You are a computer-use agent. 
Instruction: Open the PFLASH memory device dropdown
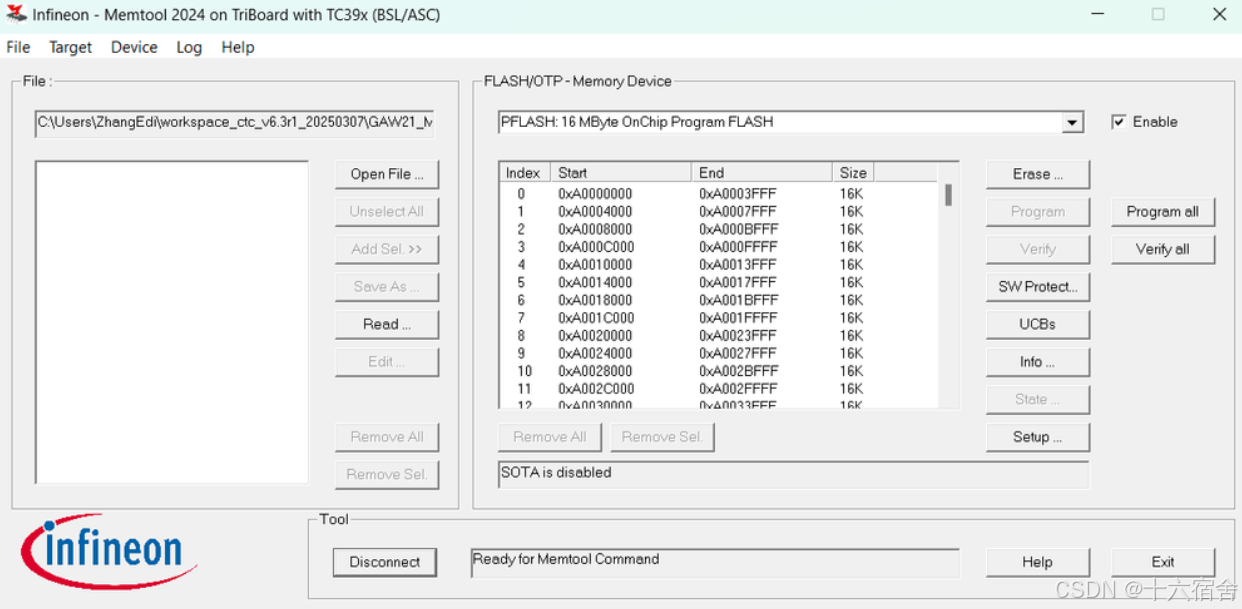click(1072, 123)
